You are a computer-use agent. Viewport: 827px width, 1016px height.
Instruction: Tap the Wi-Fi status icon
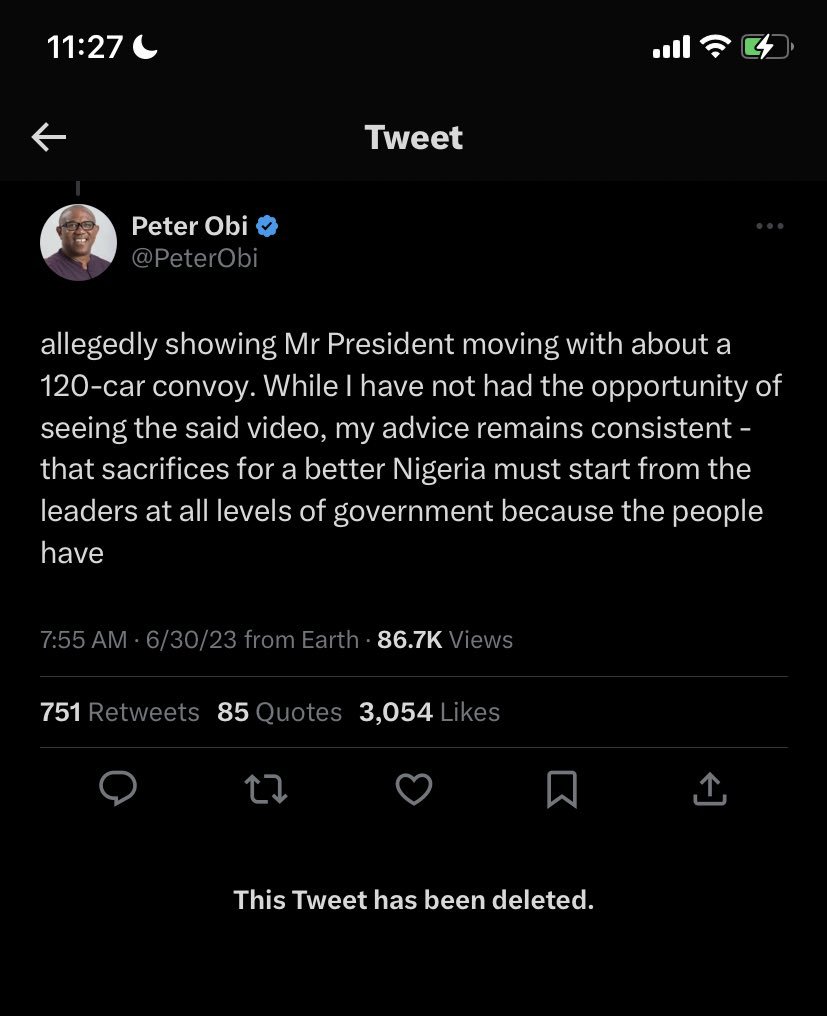(714, 47)
